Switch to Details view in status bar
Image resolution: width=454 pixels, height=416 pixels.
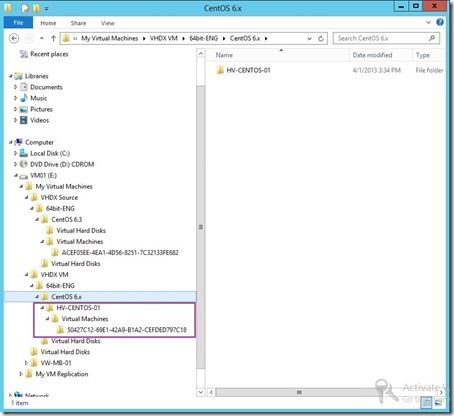coord(426,402)
